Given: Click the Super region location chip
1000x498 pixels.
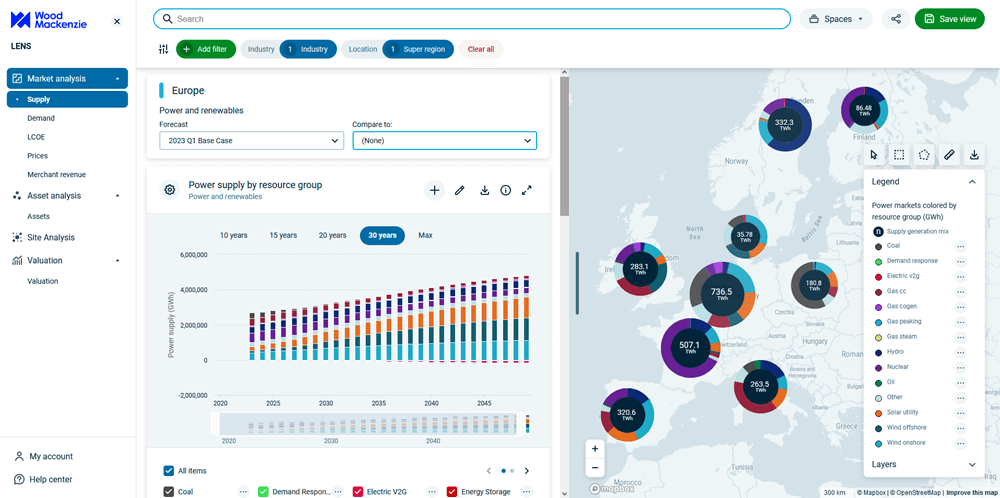Looking at the screenshot, I should coord(418,49).
